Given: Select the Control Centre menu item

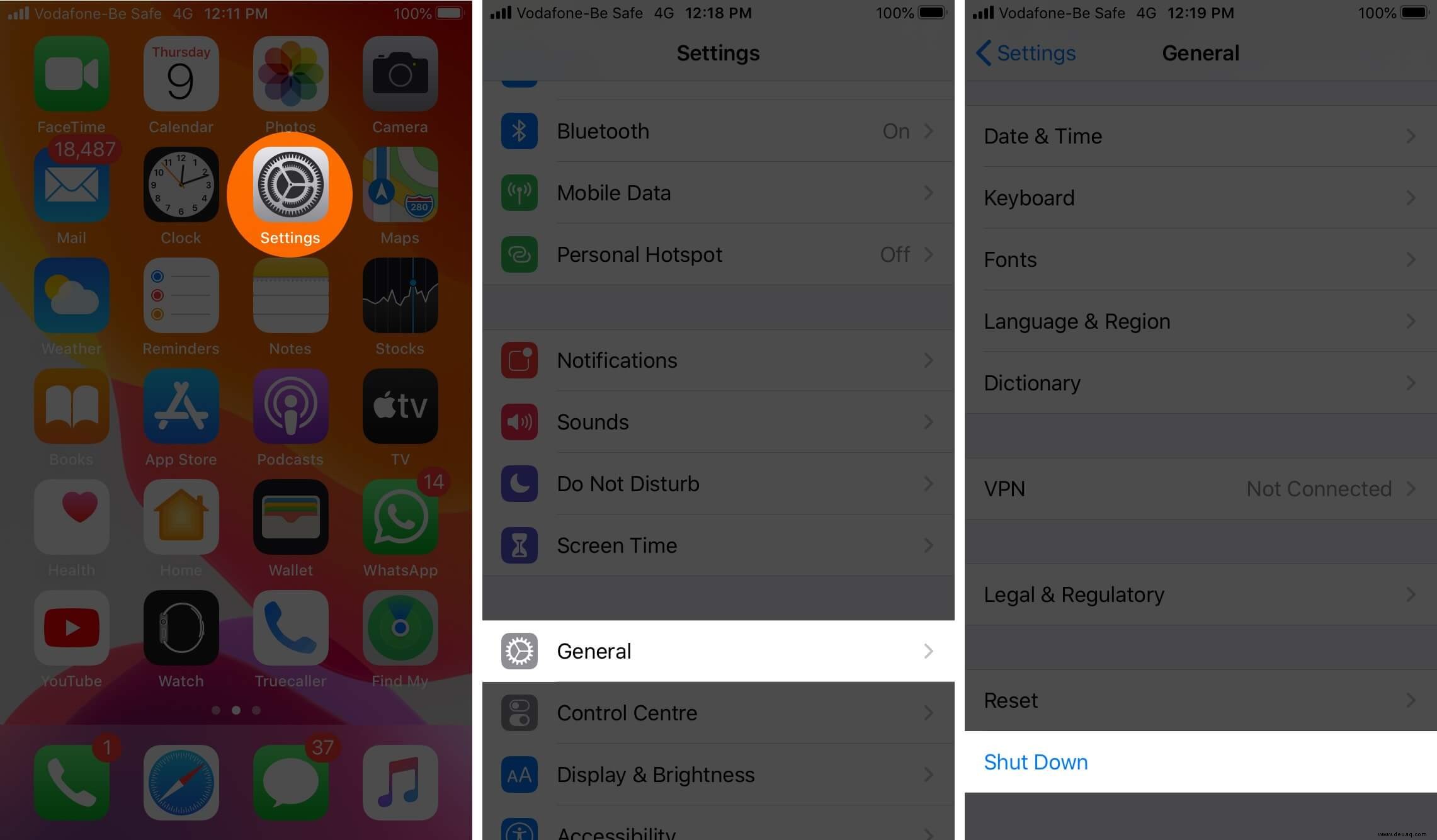Looking at the screenshot, I should pyautogui.click(x=718, y=713).
